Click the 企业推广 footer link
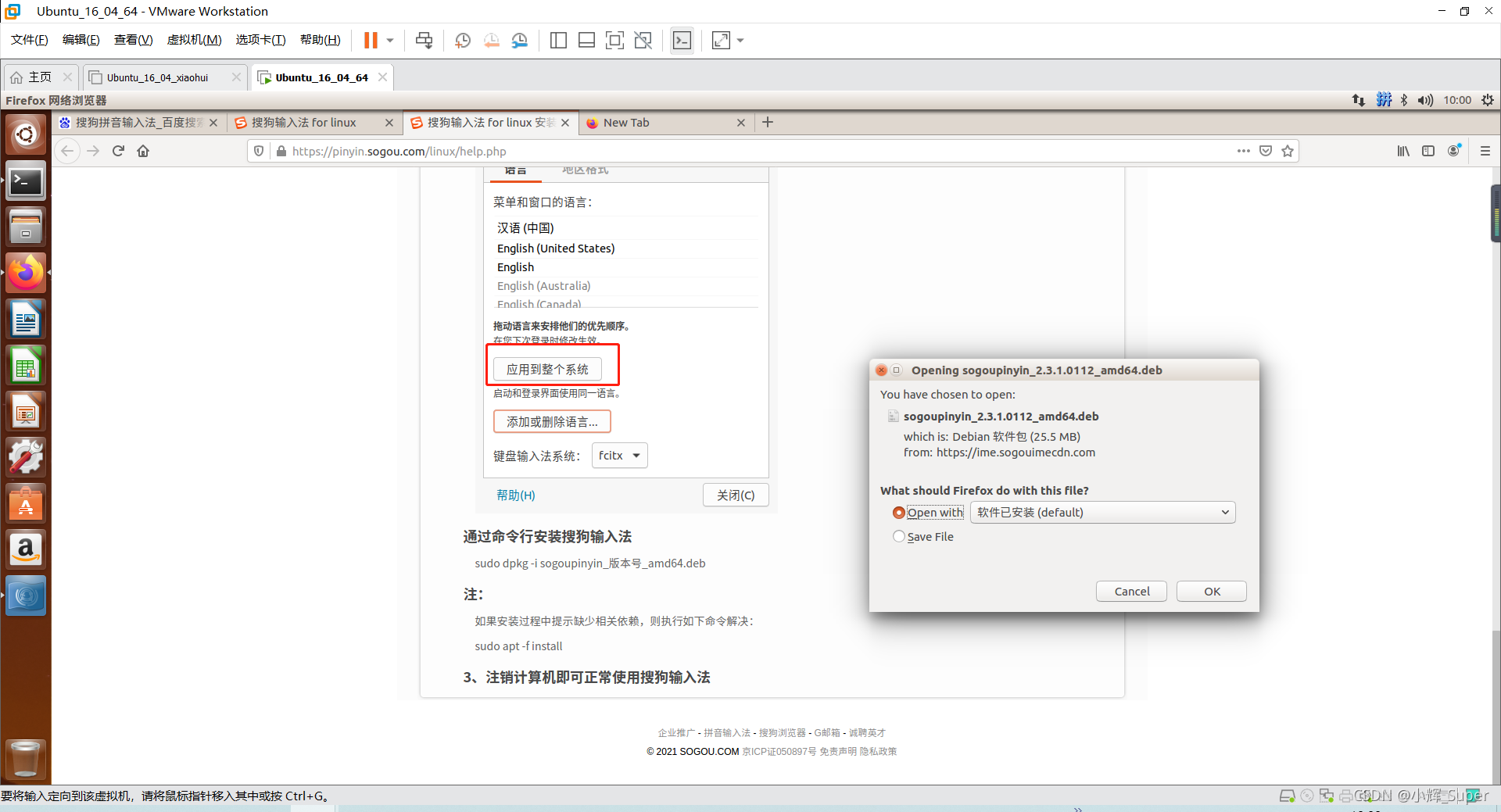1501x812 pixels. [x=676, y=733]
